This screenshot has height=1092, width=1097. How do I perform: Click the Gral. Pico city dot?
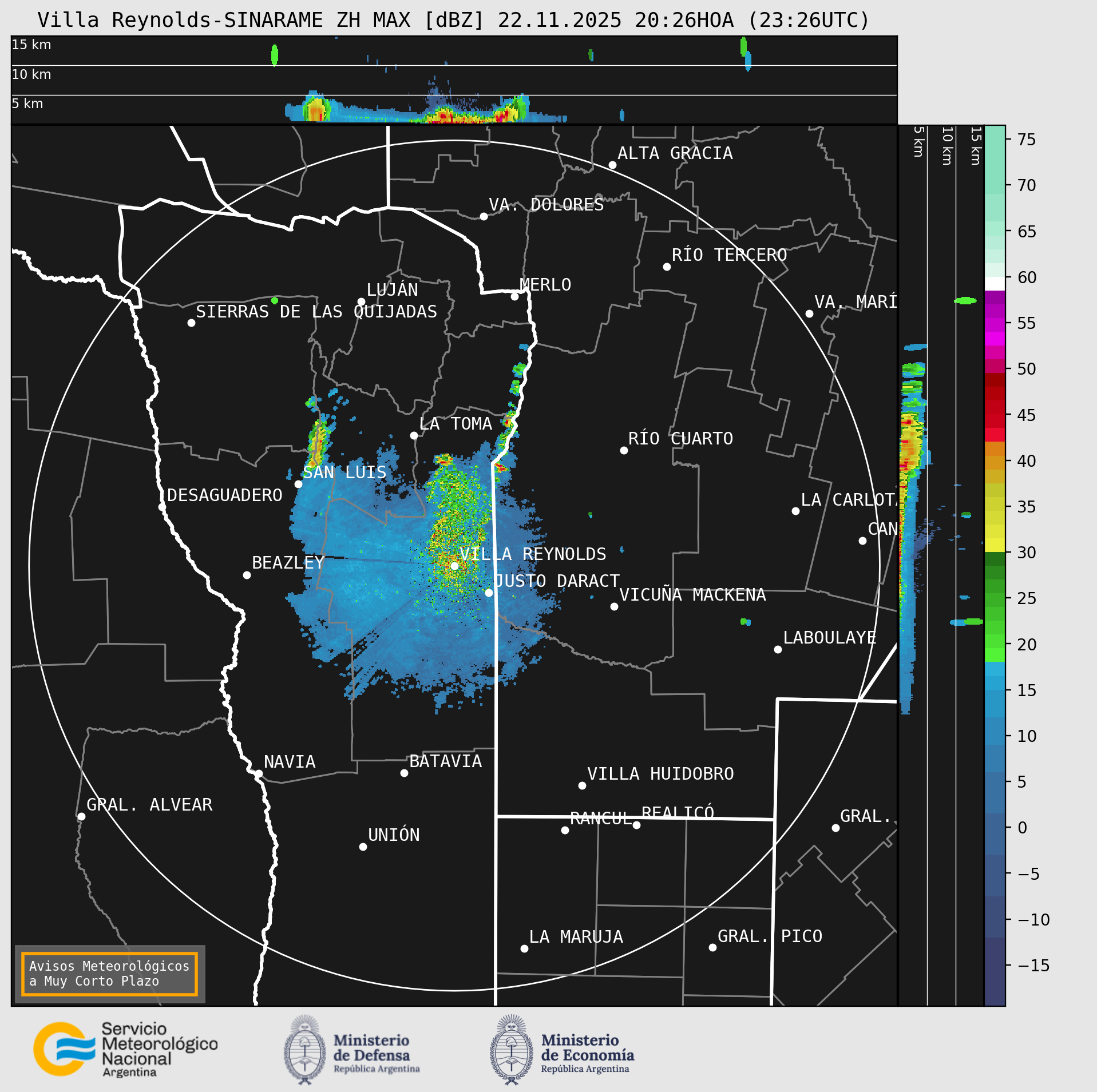712,947
